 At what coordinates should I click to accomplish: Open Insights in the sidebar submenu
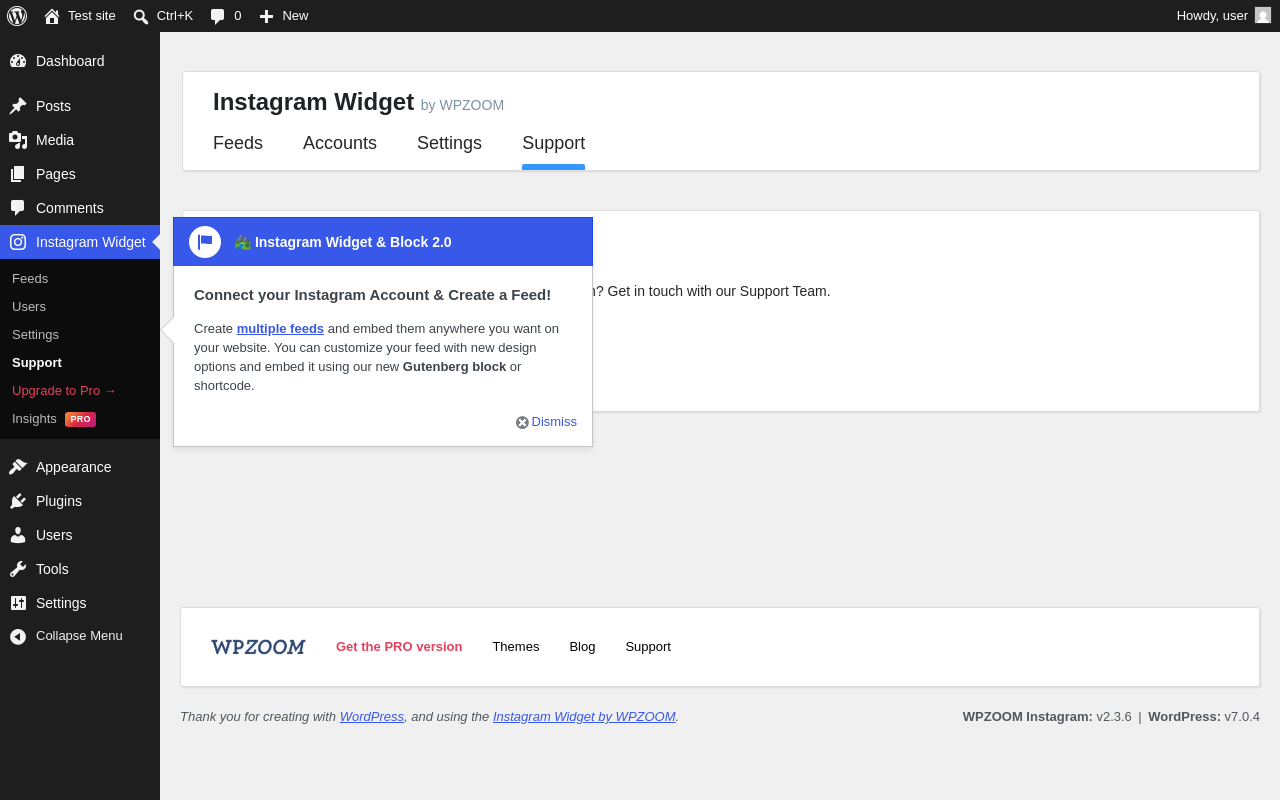click(x=34, y=418)
